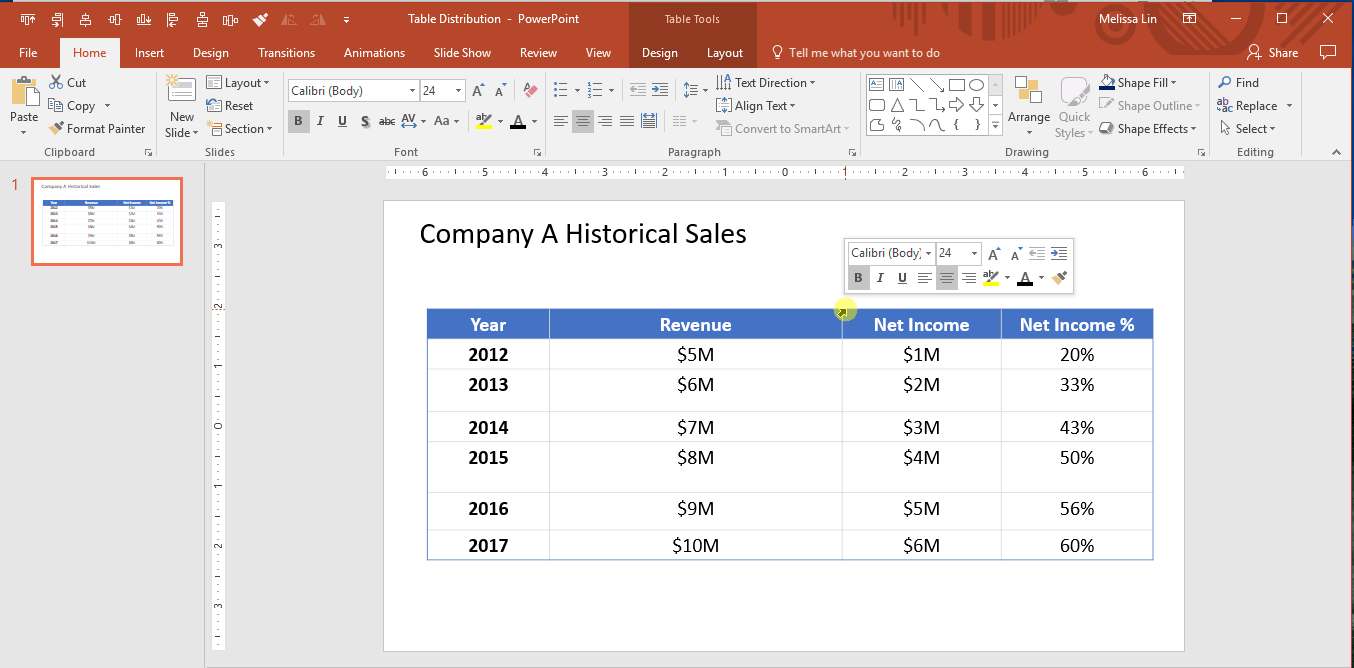Apply Bold formatting from the Font group

tap(298, 121)
